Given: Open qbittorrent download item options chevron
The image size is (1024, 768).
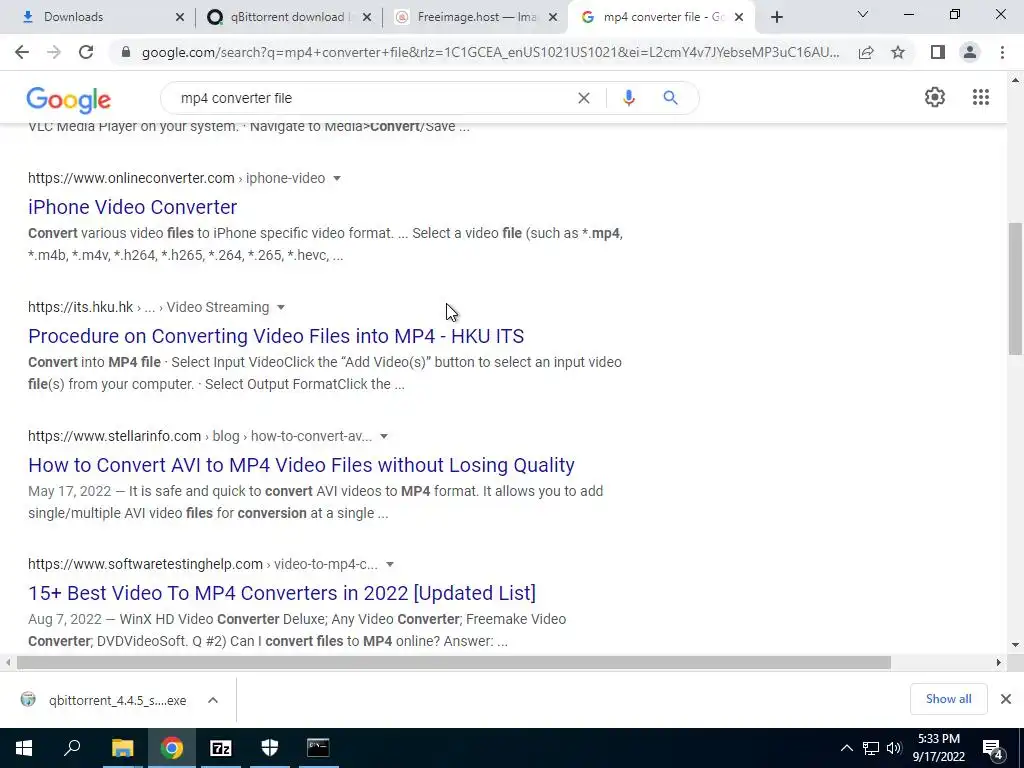Looking at the screenshot, I should pos(213,700).
